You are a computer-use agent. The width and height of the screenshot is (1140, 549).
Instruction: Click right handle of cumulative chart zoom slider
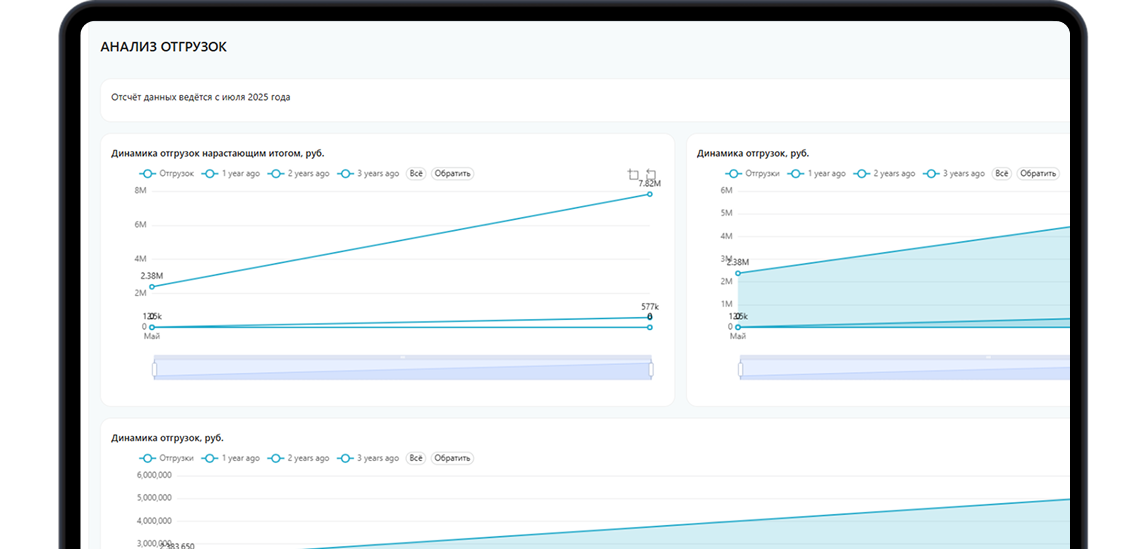pyautogui.click(x=651, y=369)
